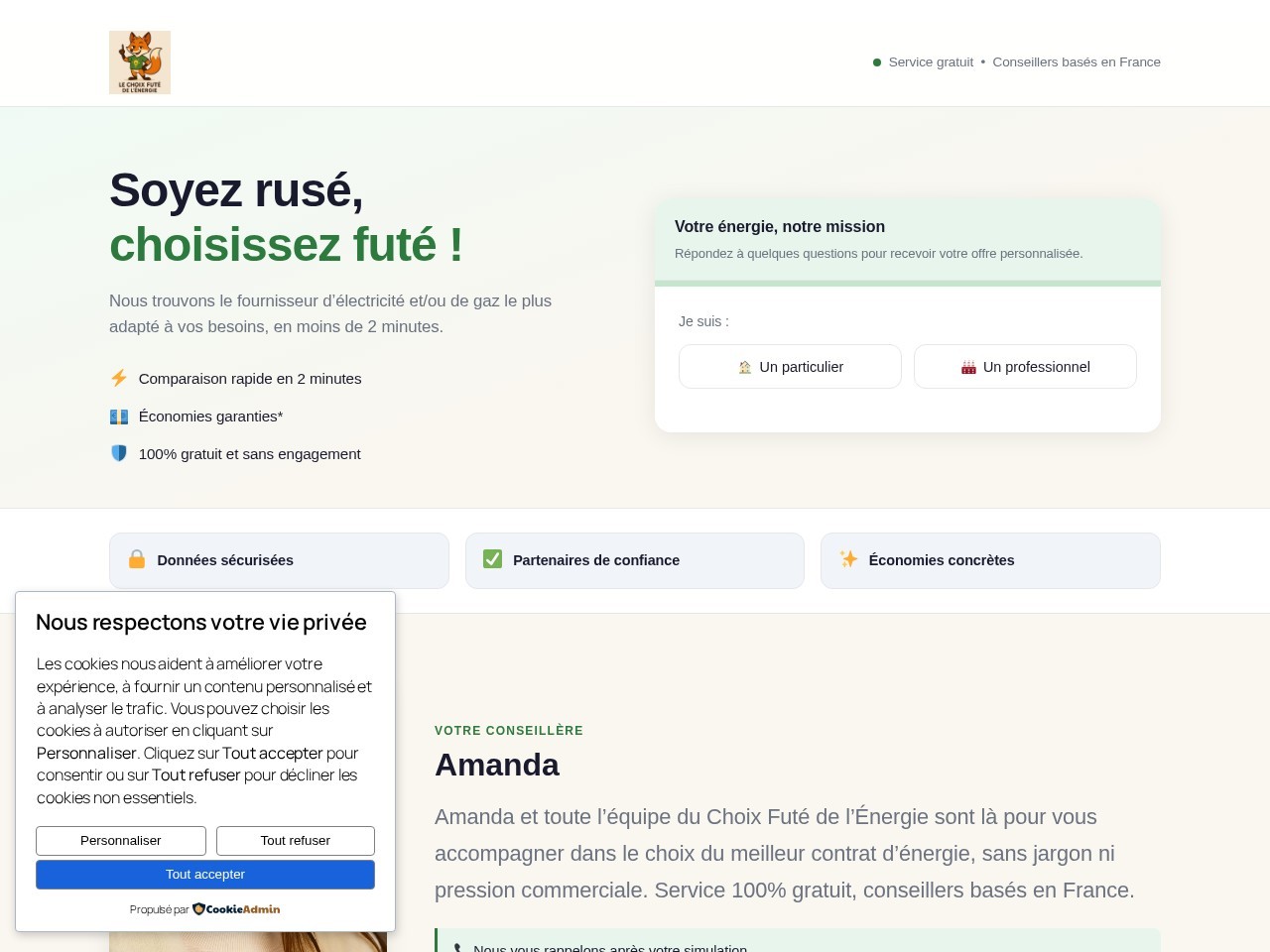The height and width of the screenshot is (952, 1270).
Task: Click the Amanda advisor photo
Action: (x=248, y=941)
